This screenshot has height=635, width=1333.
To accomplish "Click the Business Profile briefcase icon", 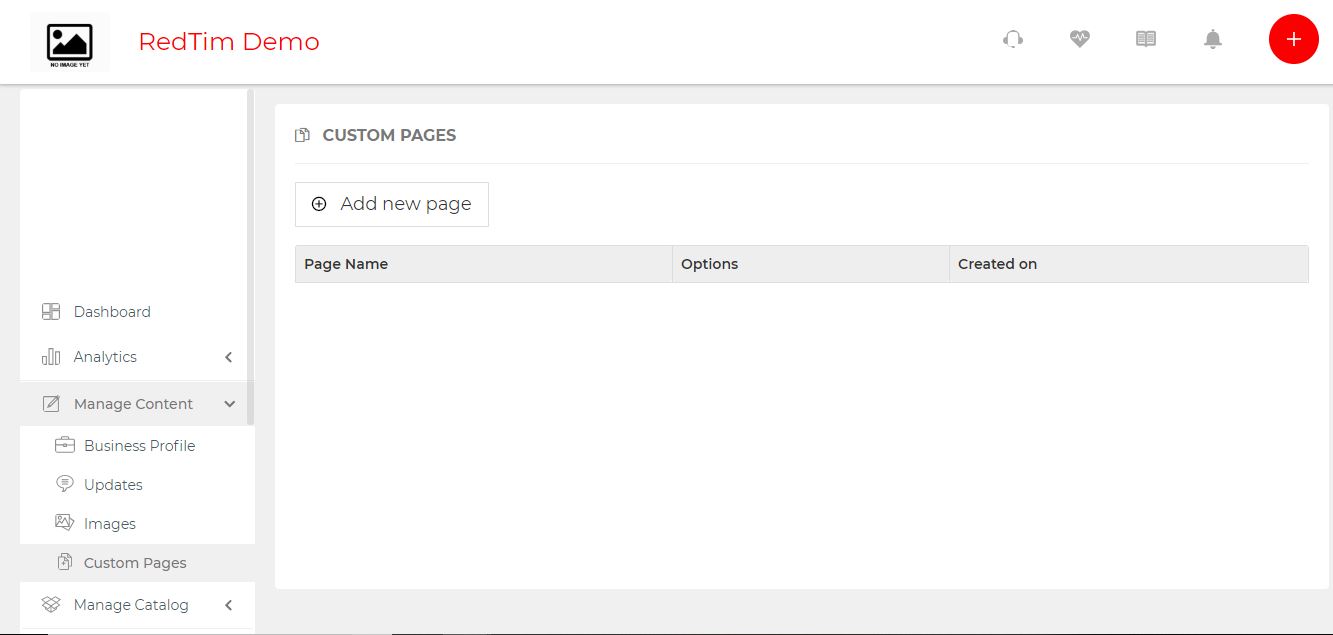I will coord(65,445).
